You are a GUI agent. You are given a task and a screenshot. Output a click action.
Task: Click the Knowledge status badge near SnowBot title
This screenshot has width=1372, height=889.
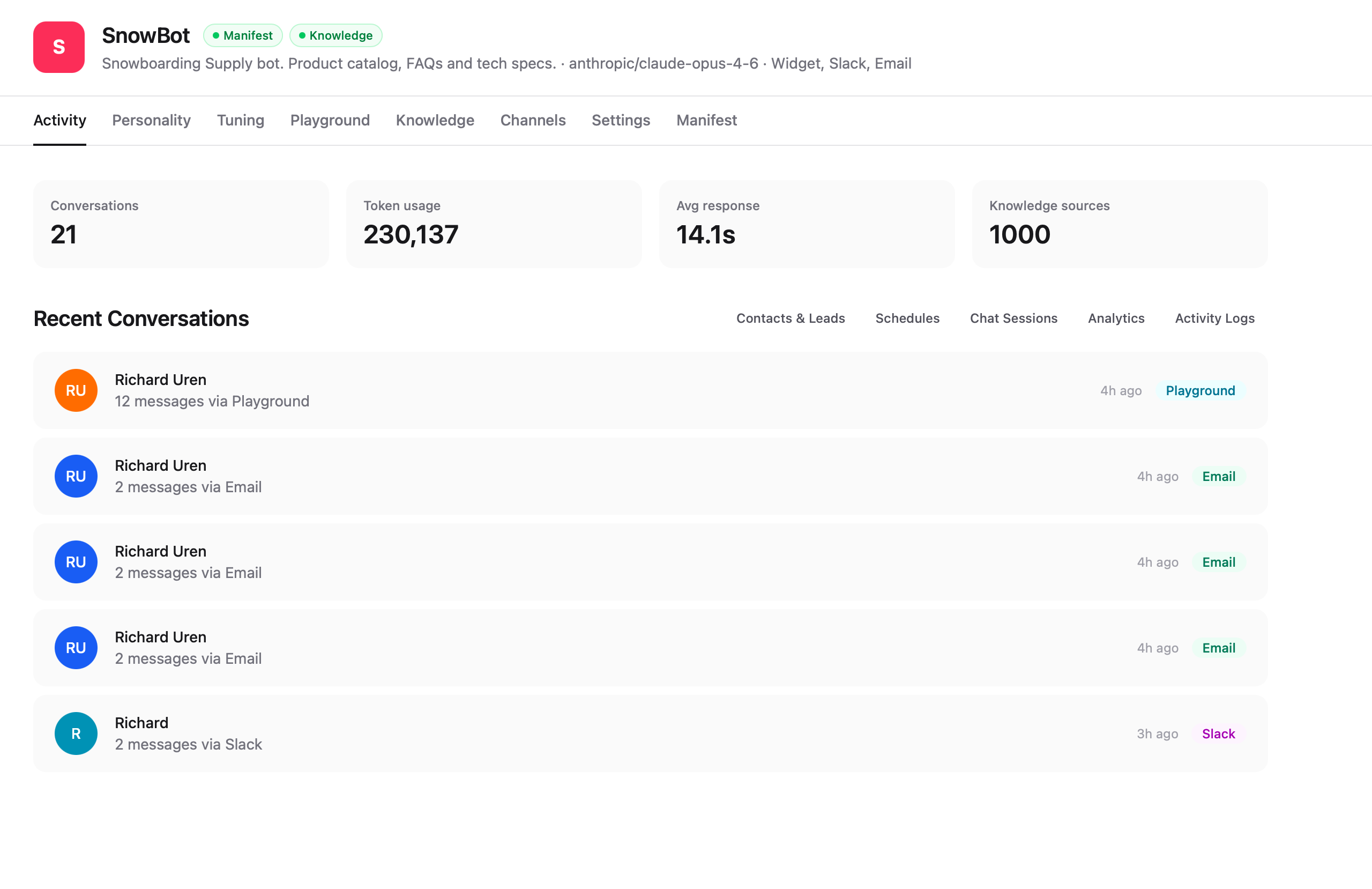pyautogui.click(x=336, y=35)
